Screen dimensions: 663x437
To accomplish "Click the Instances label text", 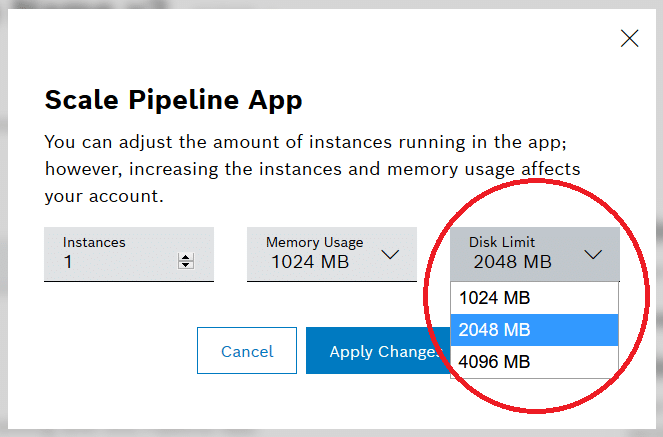I will pos(92,242).
